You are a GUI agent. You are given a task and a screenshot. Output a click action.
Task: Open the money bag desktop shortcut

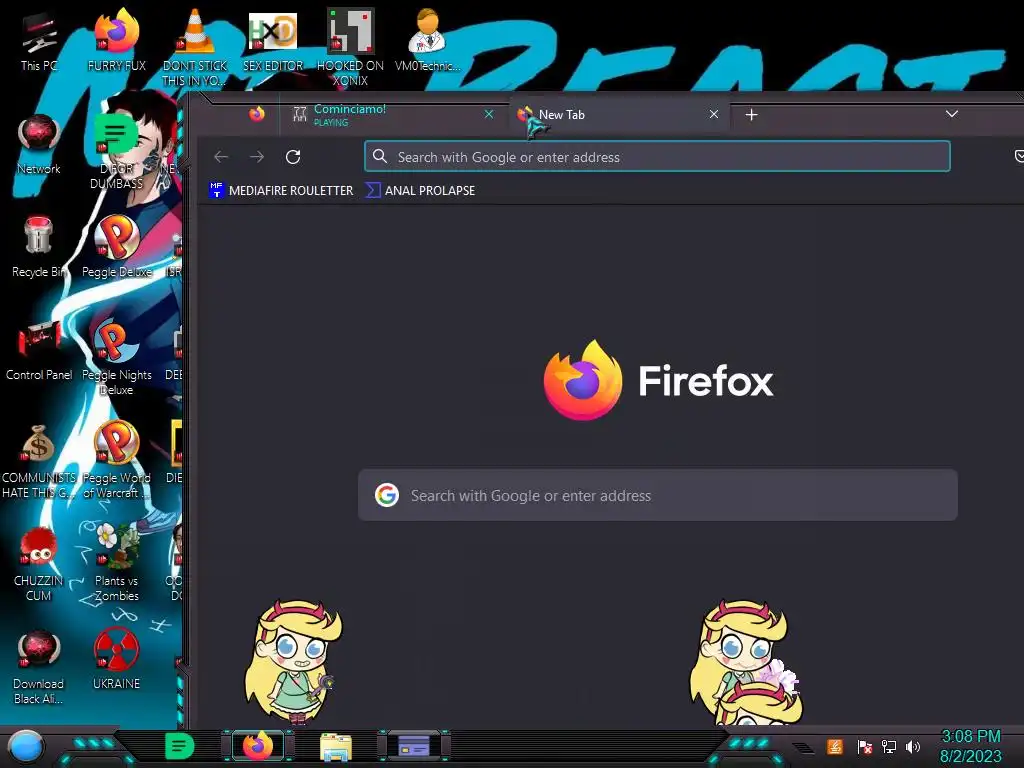point(39,460)
